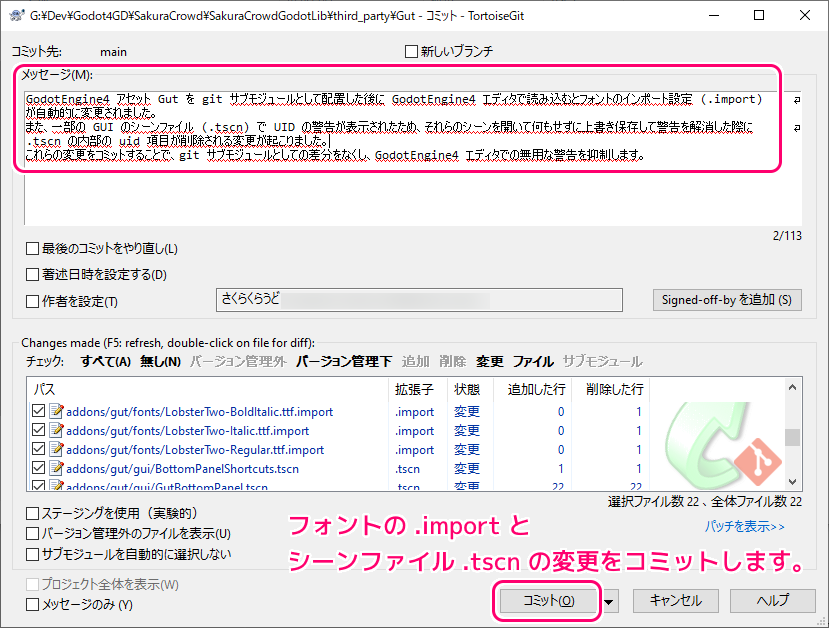Uncheck BottomPanelShortcuts.tscn file checkbox
The width and height of the screenshot is (829, 628).
coord(38,468)
